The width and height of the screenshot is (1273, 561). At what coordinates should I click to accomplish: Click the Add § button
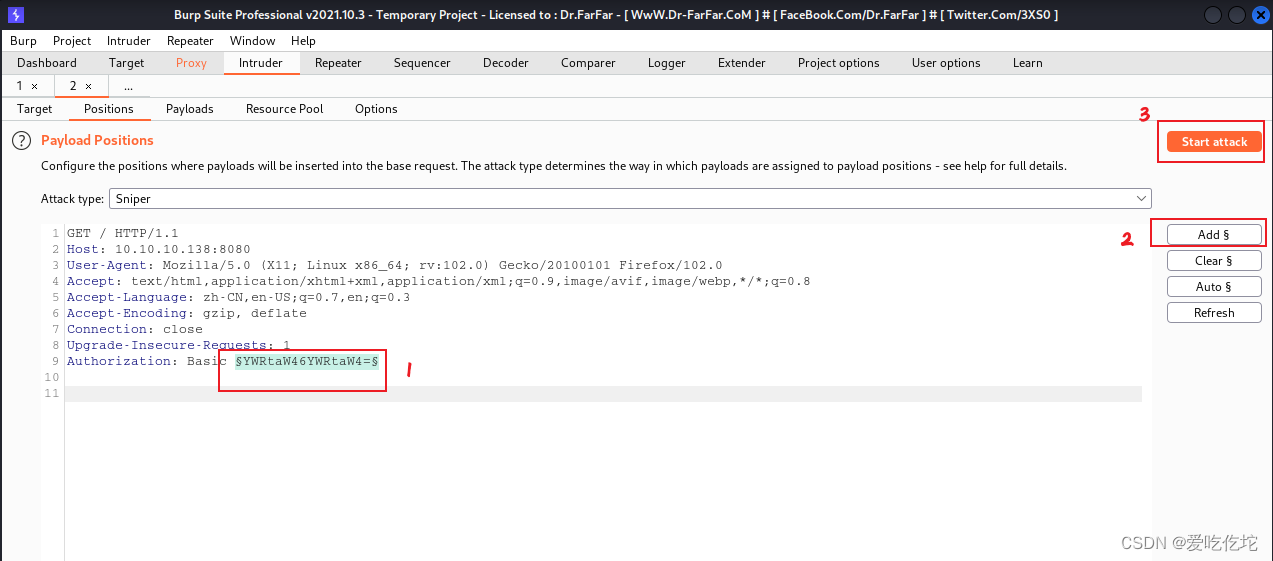1214,235
